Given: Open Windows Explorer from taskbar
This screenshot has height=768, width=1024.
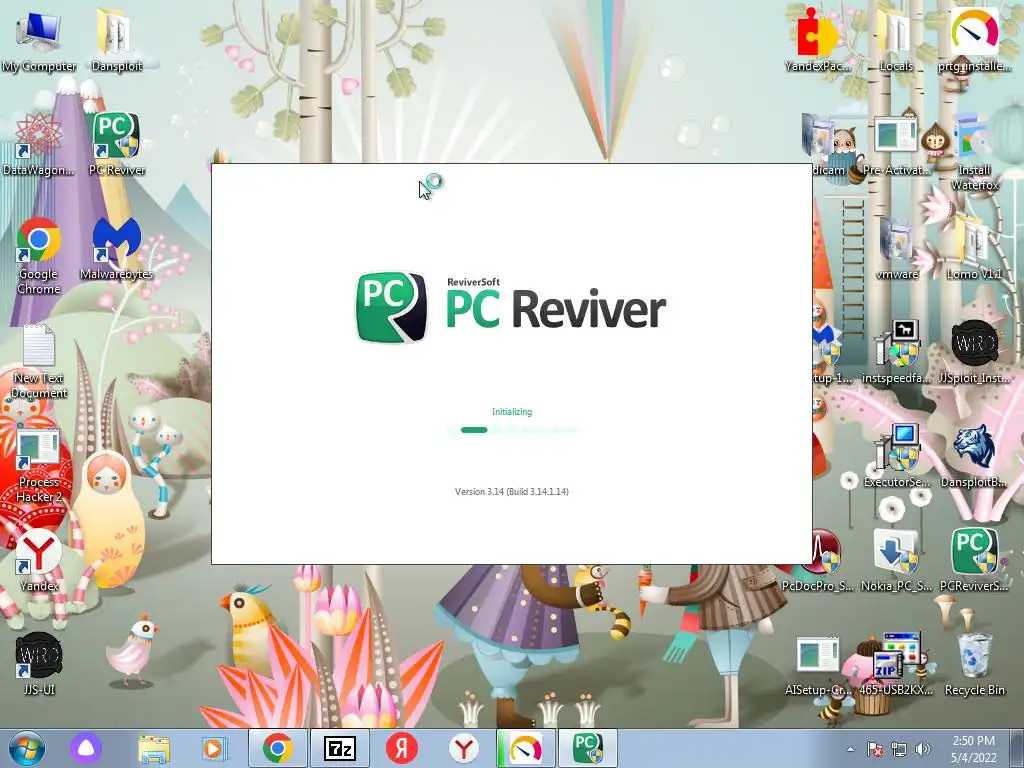Looking at the screenshot, I should pyautogui.click(x=154, y=748).
